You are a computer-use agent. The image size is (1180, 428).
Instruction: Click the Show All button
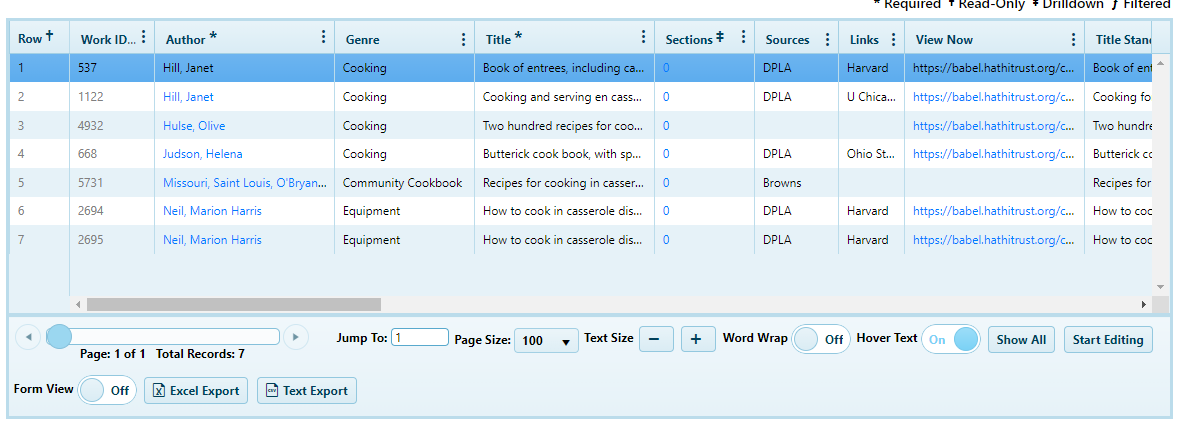(x=1021, y=340)
